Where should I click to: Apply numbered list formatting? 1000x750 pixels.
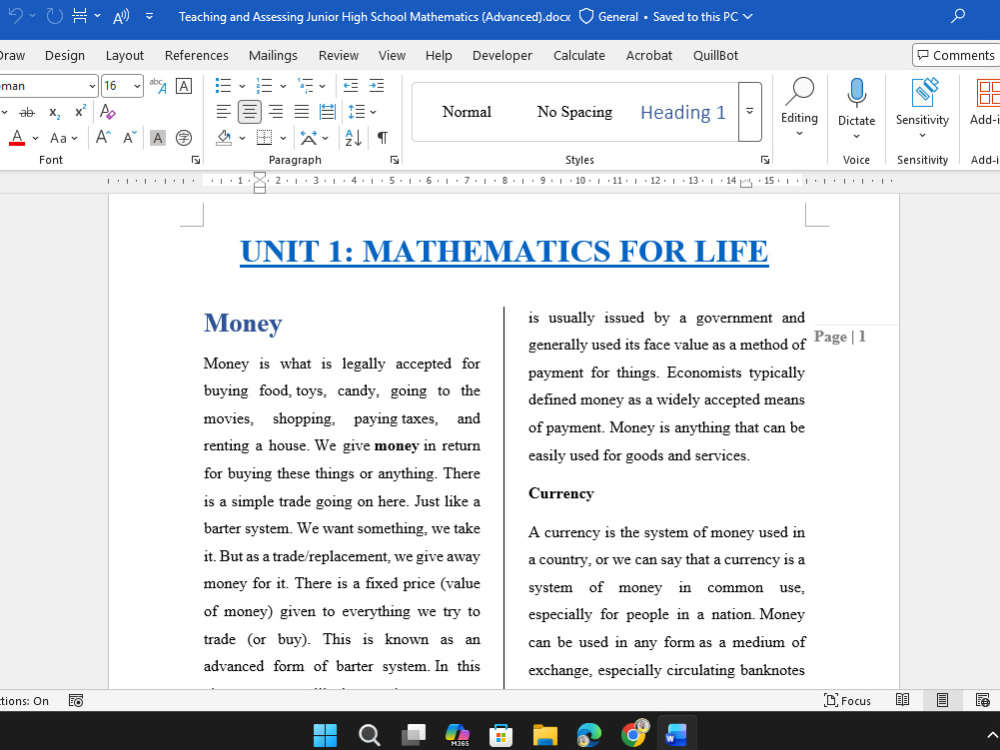pos(264,85)
